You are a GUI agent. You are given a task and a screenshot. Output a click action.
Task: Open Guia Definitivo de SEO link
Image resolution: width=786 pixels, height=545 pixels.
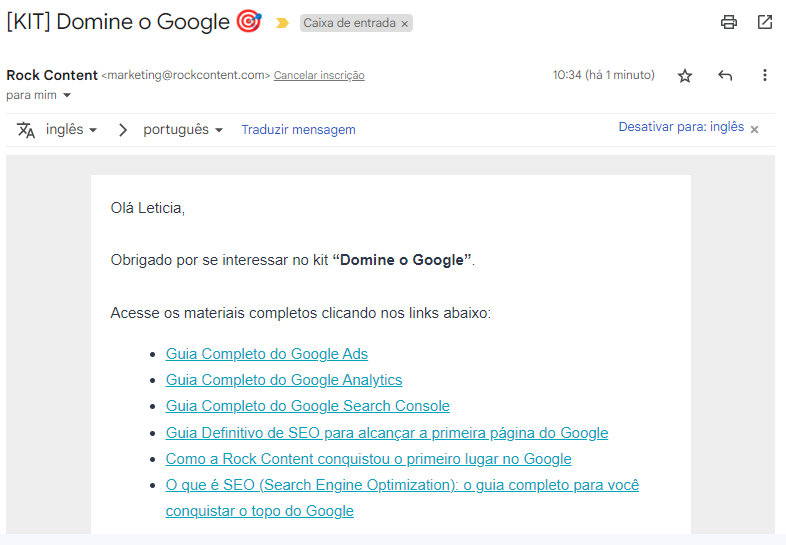coord(386,433)
